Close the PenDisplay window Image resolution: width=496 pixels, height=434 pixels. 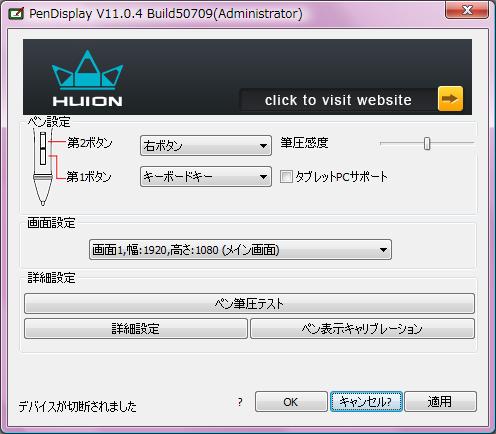point(467,10)
